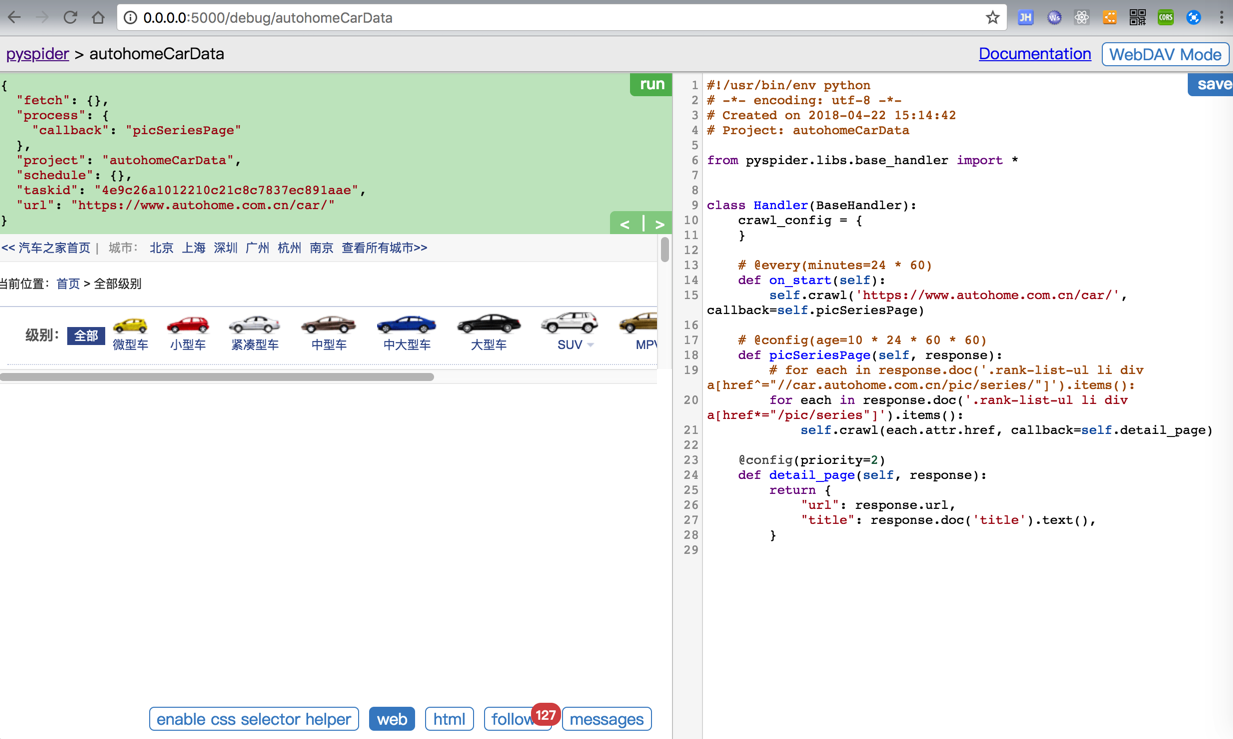This screenshot has height=739, width=1233.
Task: Click the vertical scrollbar of web preview
Action: [664, 249]
